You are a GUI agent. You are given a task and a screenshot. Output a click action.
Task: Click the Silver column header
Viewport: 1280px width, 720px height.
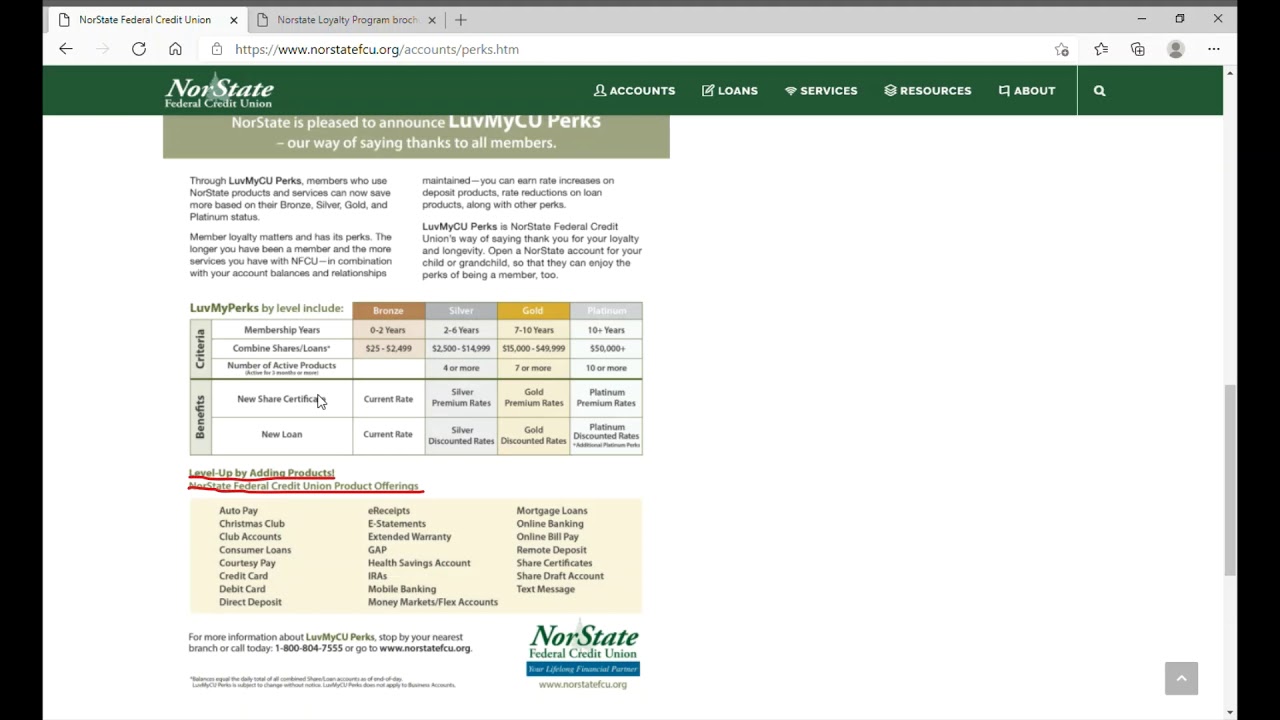461,311
